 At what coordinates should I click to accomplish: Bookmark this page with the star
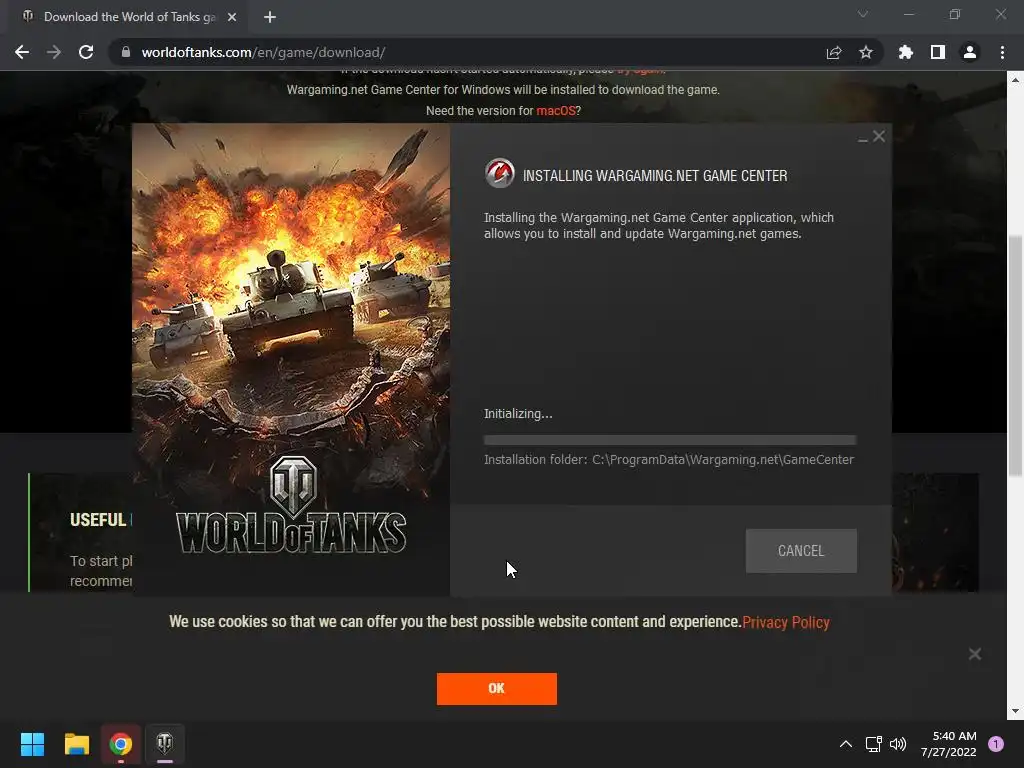point(866,52)
